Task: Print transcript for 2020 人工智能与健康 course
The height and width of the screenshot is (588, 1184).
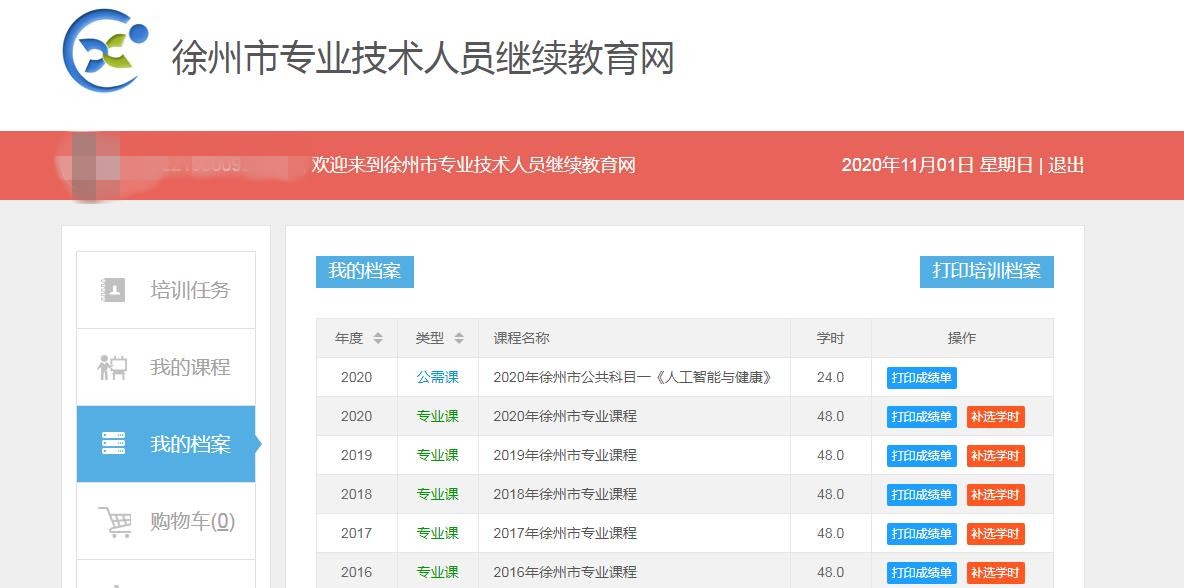Action: click(921, 378)
